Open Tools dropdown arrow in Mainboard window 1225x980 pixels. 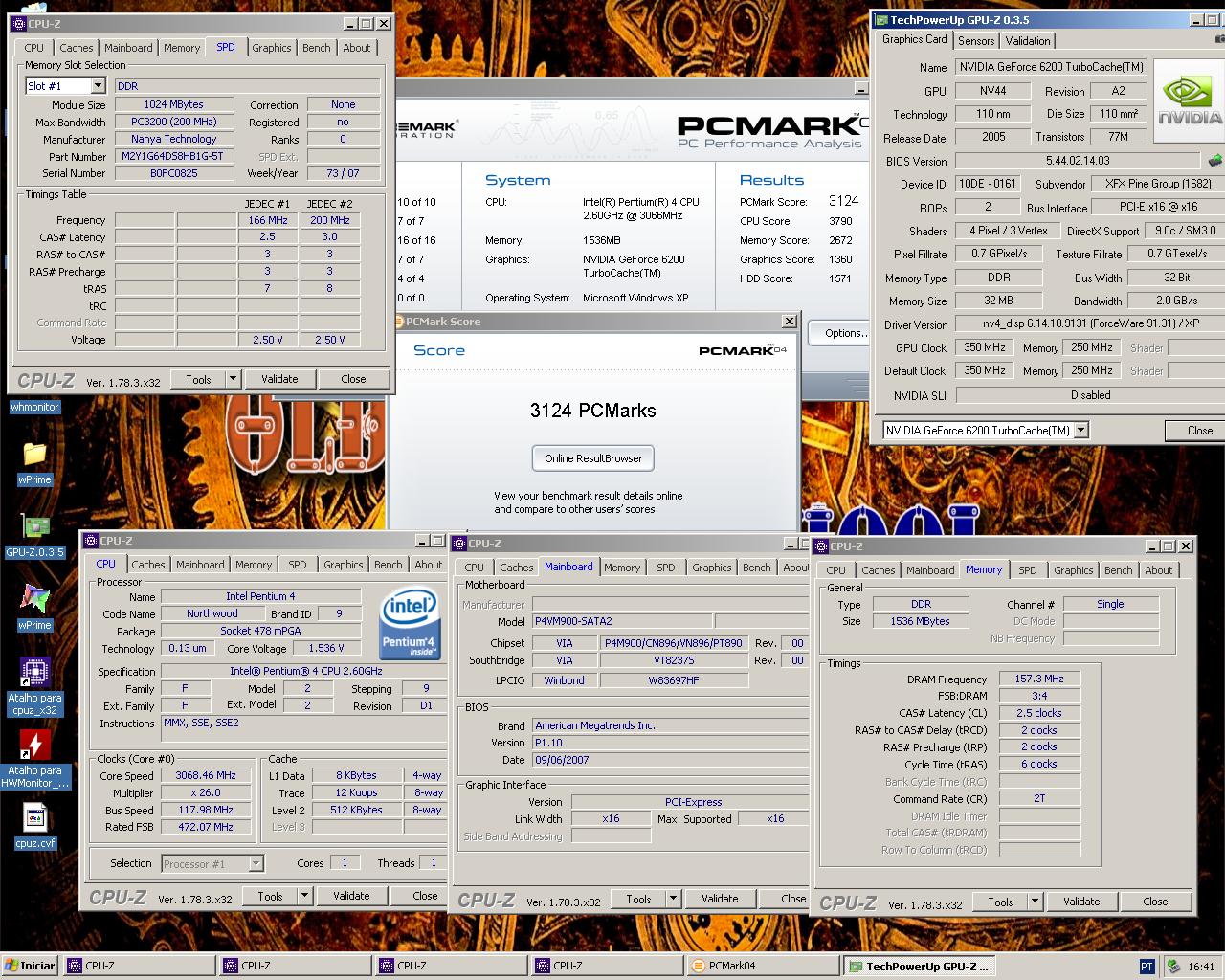click(673, 899)
